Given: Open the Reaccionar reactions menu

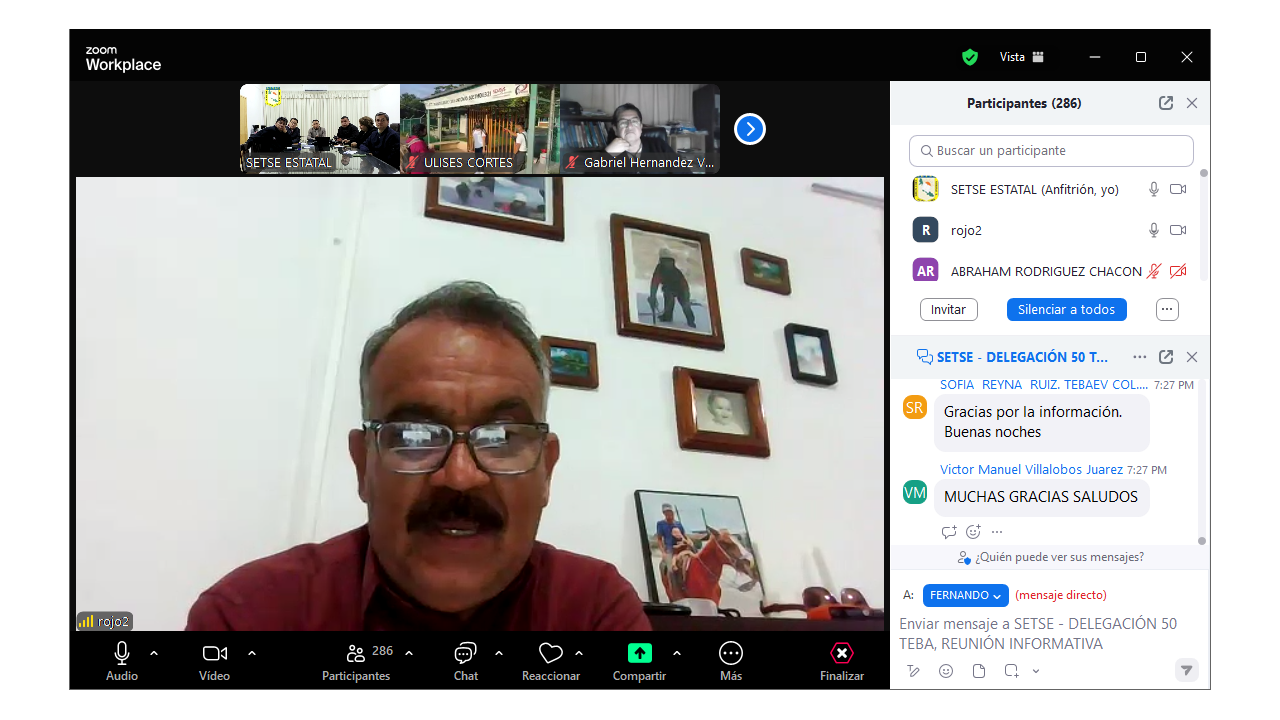Looking at the screenshot, I should [550, 654].
